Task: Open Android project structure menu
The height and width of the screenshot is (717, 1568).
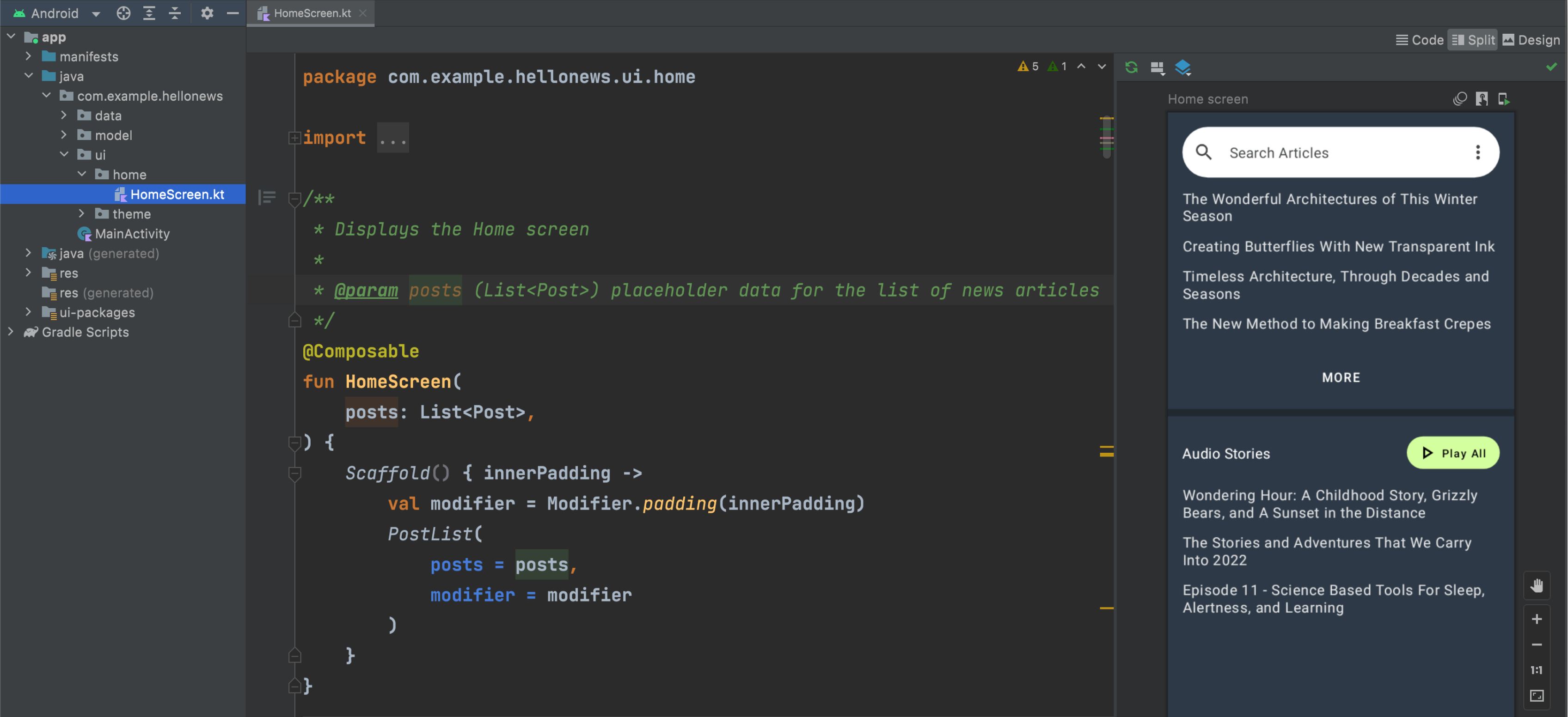Action: (x=95, y=12)
